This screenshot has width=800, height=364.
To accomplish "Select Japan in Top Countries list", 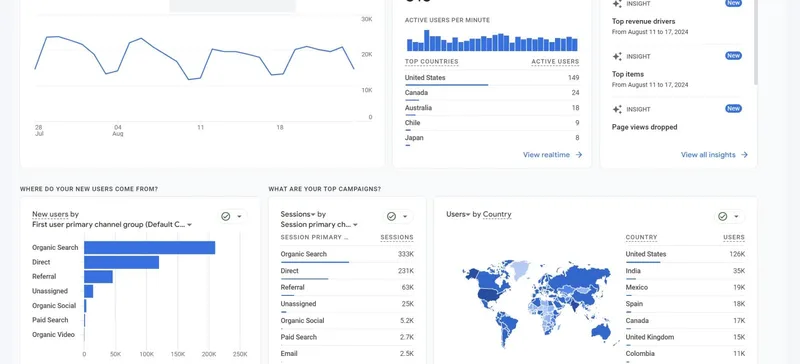I will tap(492, 138).
